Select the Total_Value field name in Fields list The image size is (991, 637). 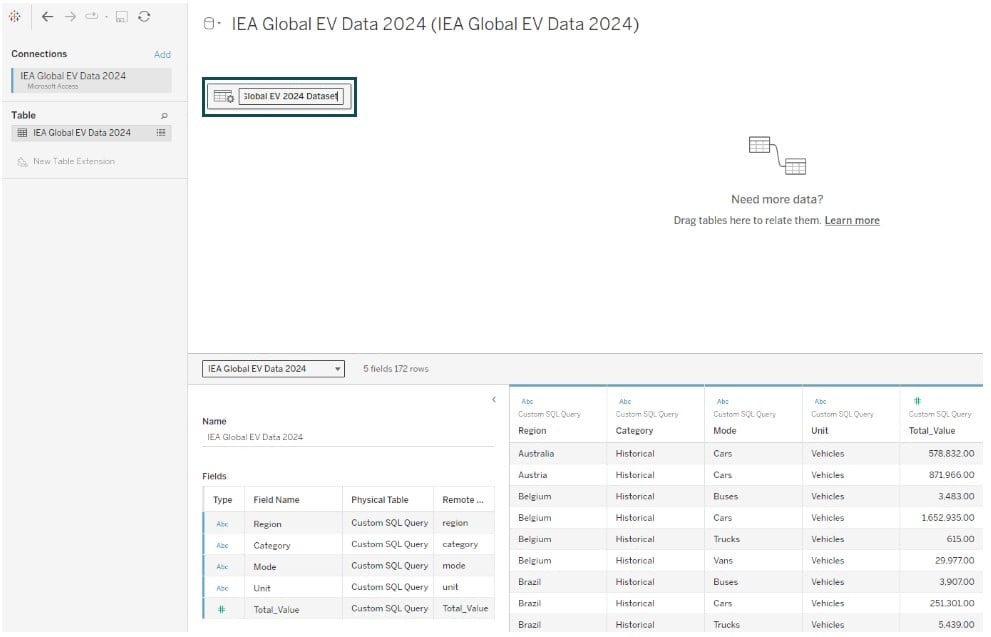click(276, 610)
